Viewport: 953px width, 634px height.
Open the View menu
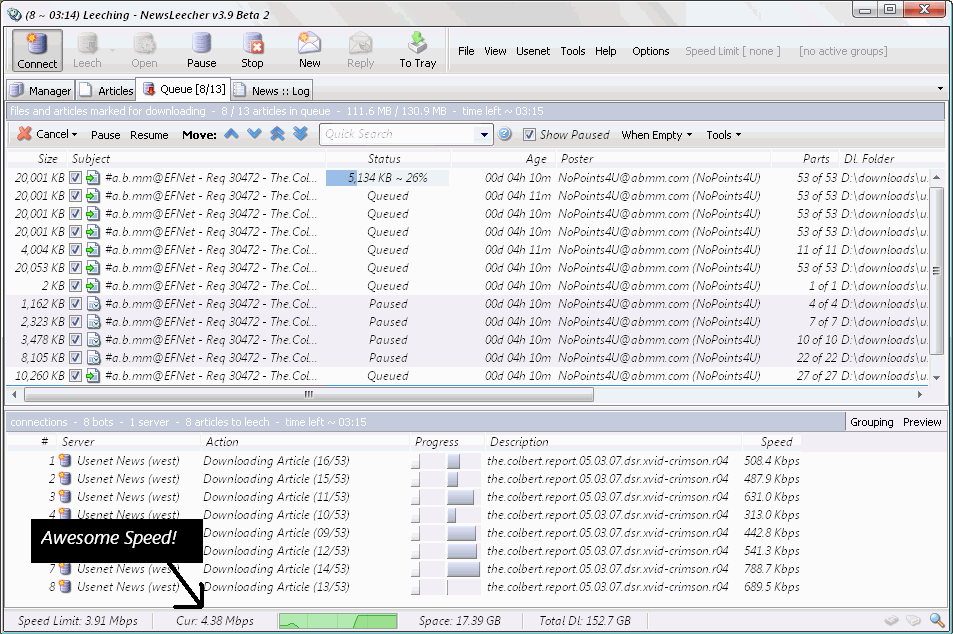(x=495, y=51)
